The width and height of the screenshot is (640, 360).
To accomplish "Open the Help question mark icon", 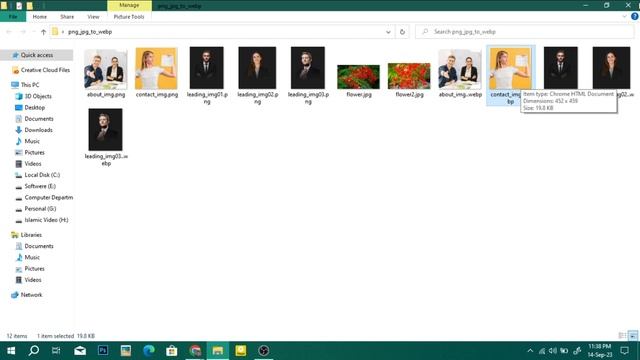I will 635,17.
